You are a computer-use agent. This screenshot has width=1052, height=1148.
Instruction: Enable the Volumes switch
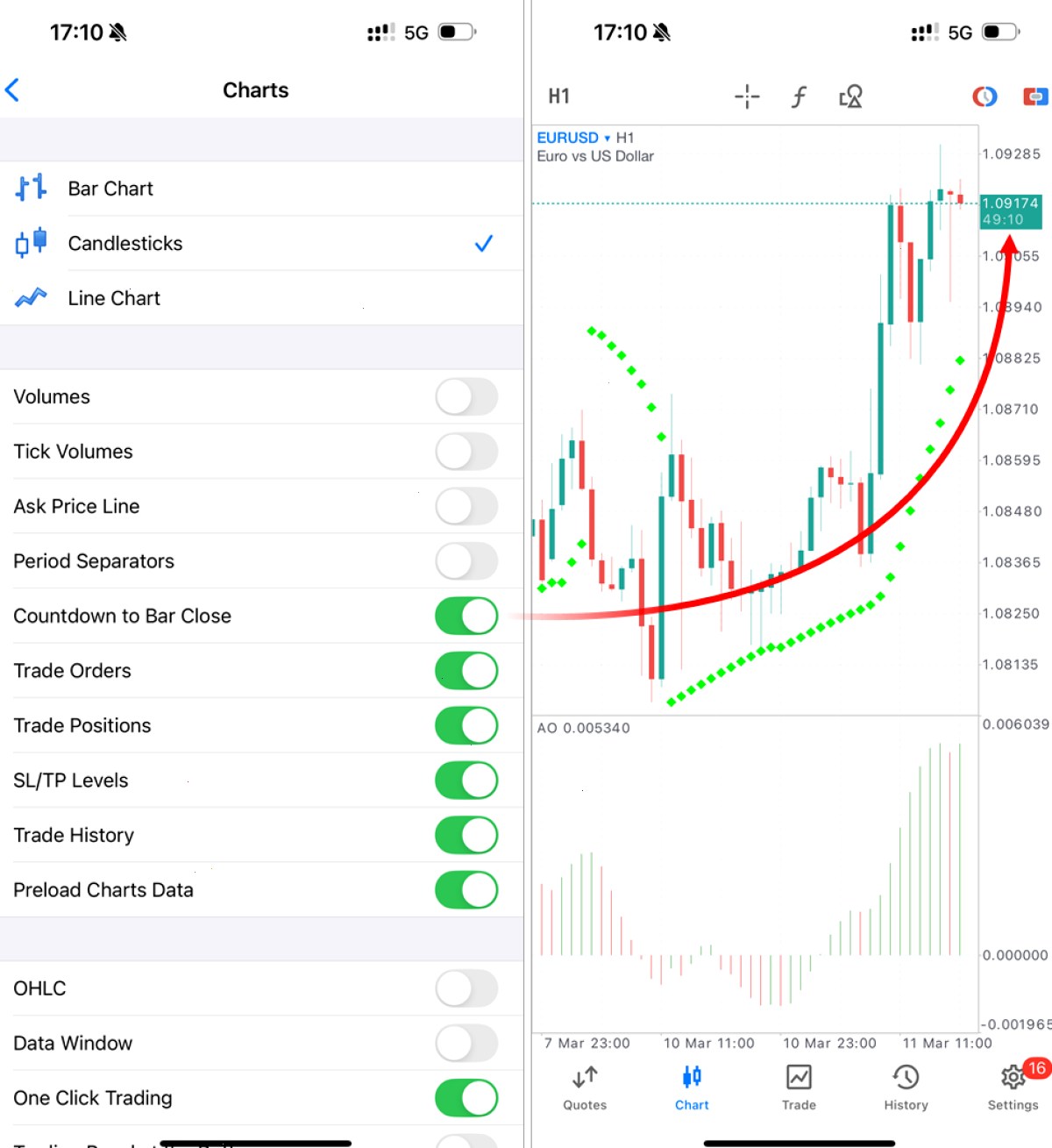point(466,396)
